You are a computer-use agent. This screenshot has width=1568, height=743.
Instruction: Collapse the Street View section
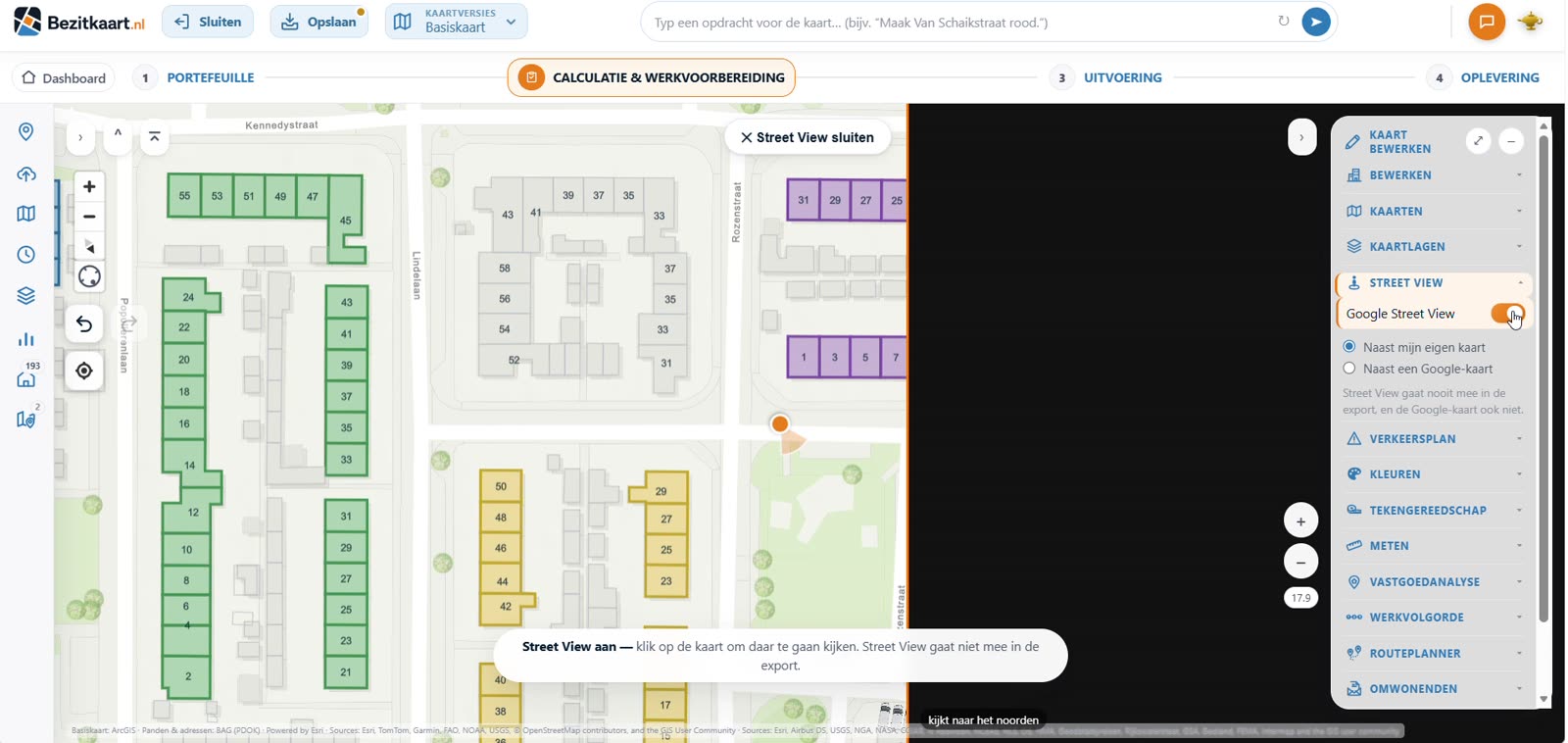(x=1434, y=282)
